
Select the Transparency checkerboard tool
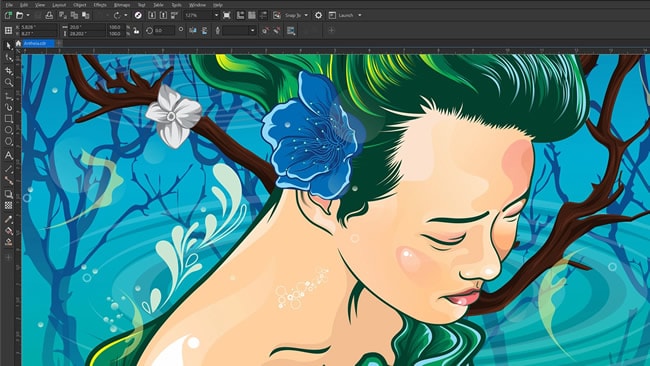[8, 205]
